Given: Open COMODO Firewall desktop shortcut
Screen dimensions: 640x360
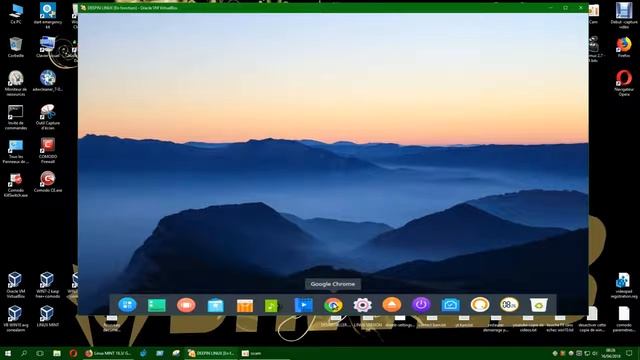Looking at the screenshot, I should [48, 151].
